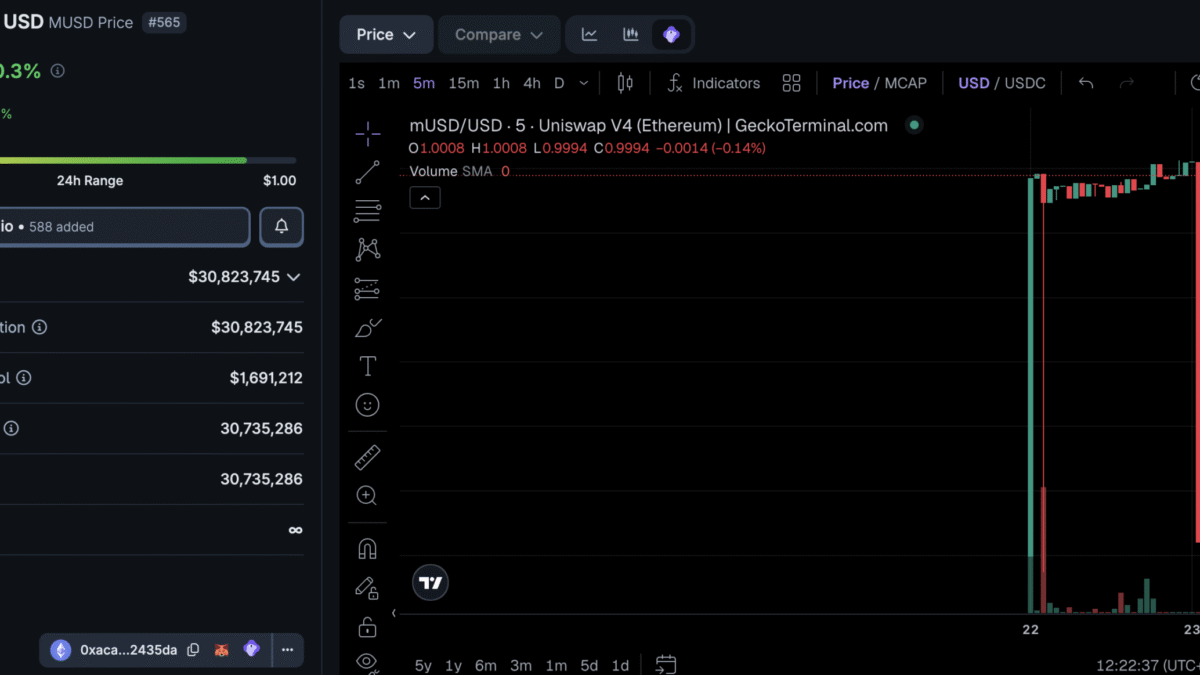Click the price alert bell button

click(x=281, y=227)
